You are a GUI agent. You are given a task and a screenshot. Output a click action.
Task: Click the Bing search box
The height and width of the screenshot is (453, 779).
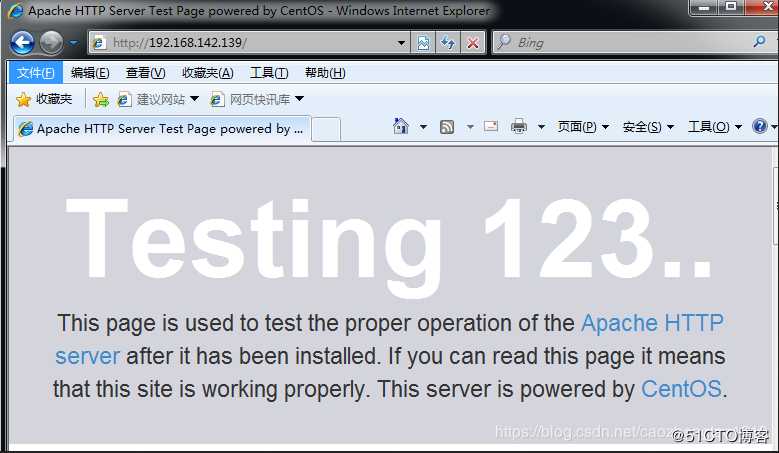pyautogui.click(x=621, y=43)
